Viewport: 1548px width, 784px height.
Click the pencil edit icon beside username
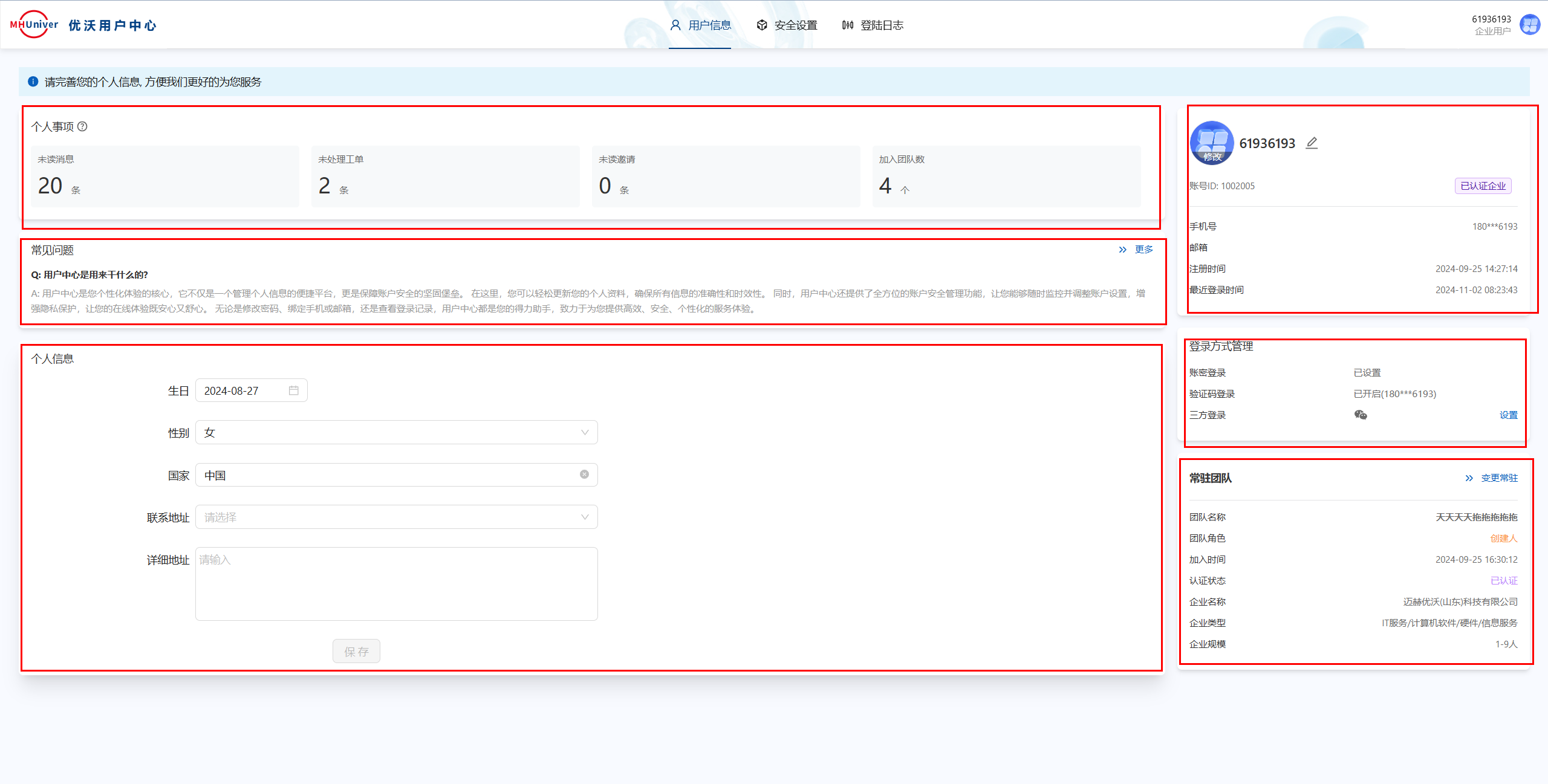point(1311,143)
